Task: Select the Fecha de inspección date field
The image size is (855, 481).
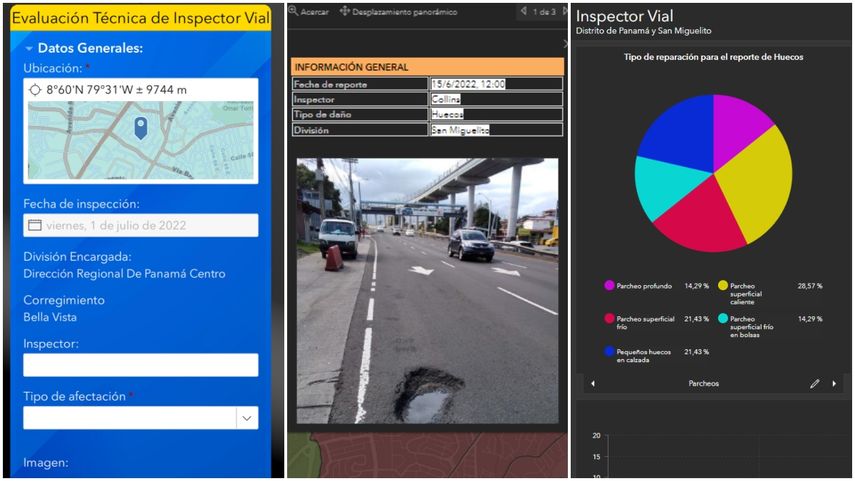Action: click(141, 225)
